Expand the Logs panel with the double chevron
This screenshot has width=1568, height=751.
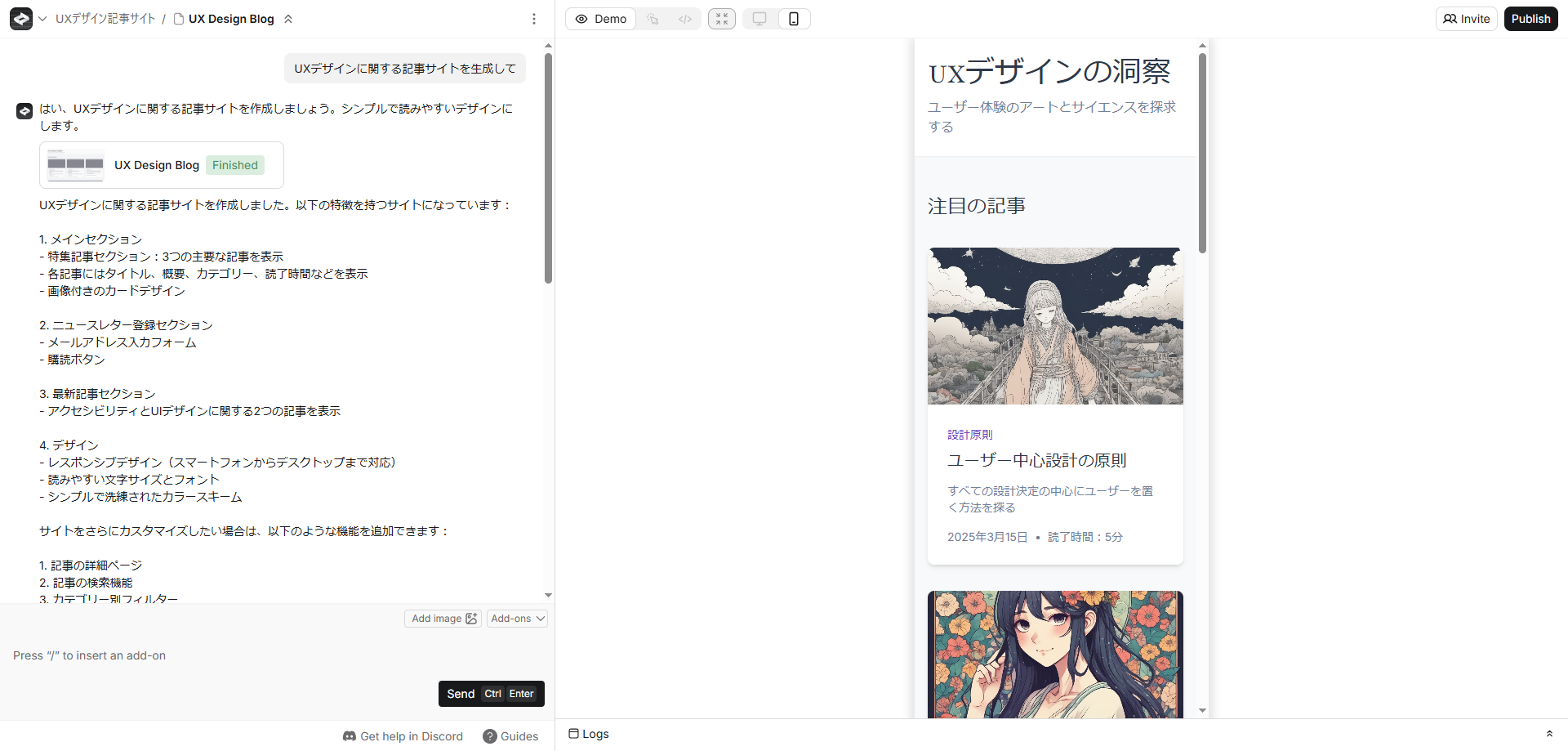click(x=1549, y=734)
